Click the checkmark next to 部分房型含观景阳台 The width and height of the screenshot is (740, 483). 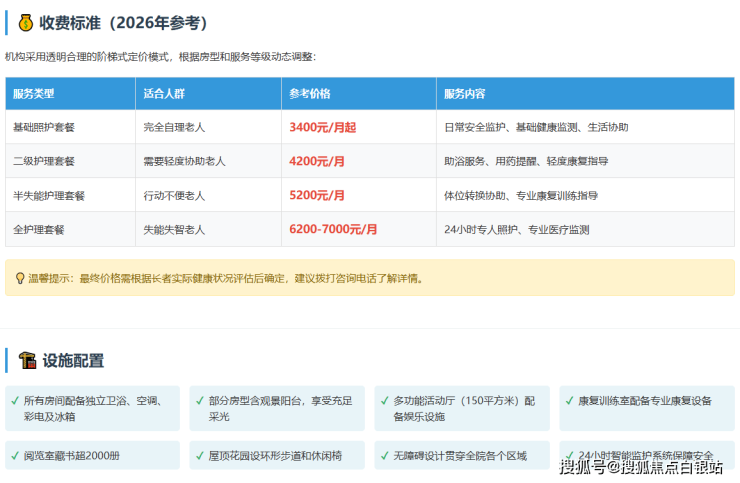(199, 400)
